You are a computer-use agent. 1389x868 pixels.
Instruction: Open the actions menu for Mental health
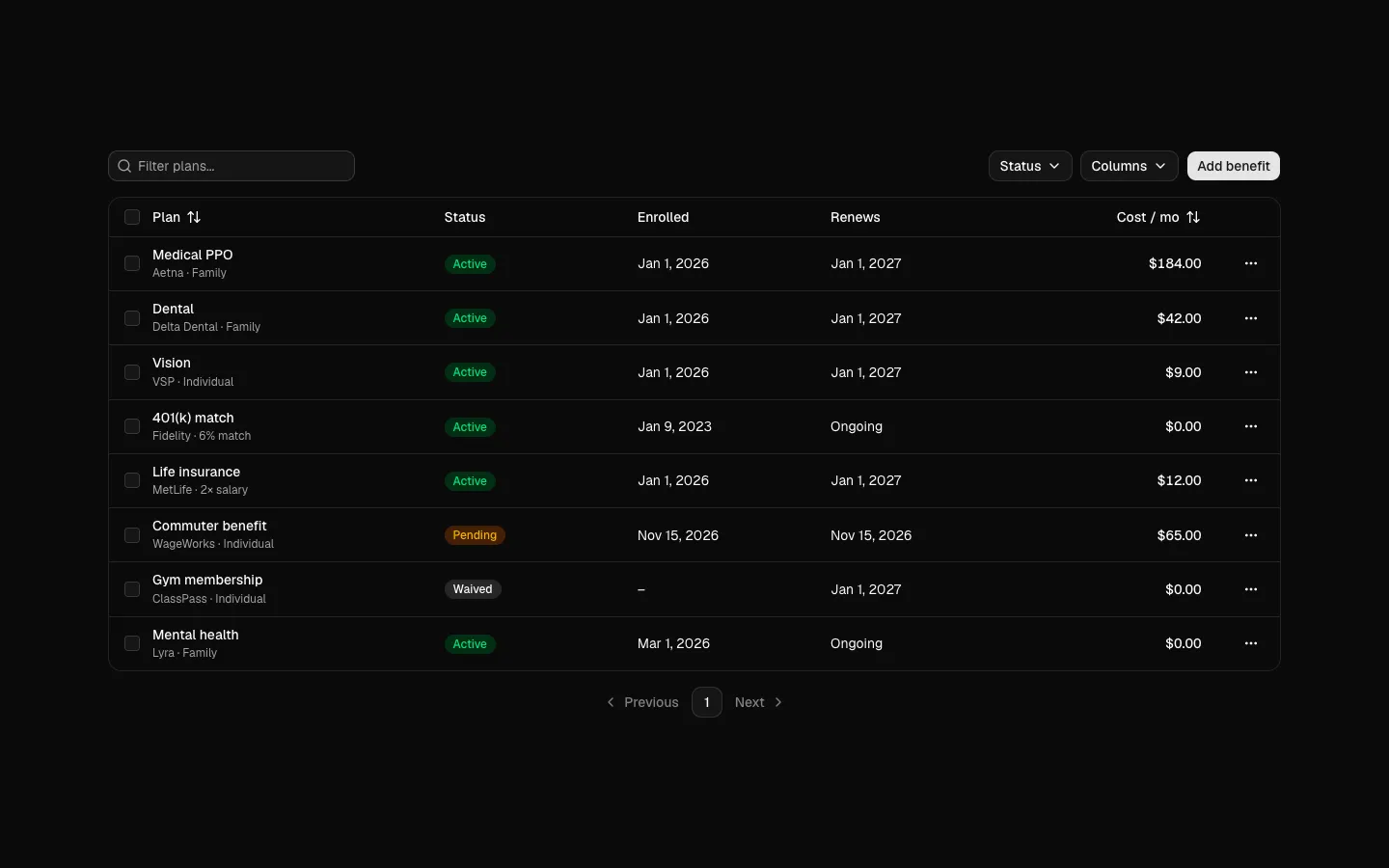pyautogui.click(x=1251, y=643)
